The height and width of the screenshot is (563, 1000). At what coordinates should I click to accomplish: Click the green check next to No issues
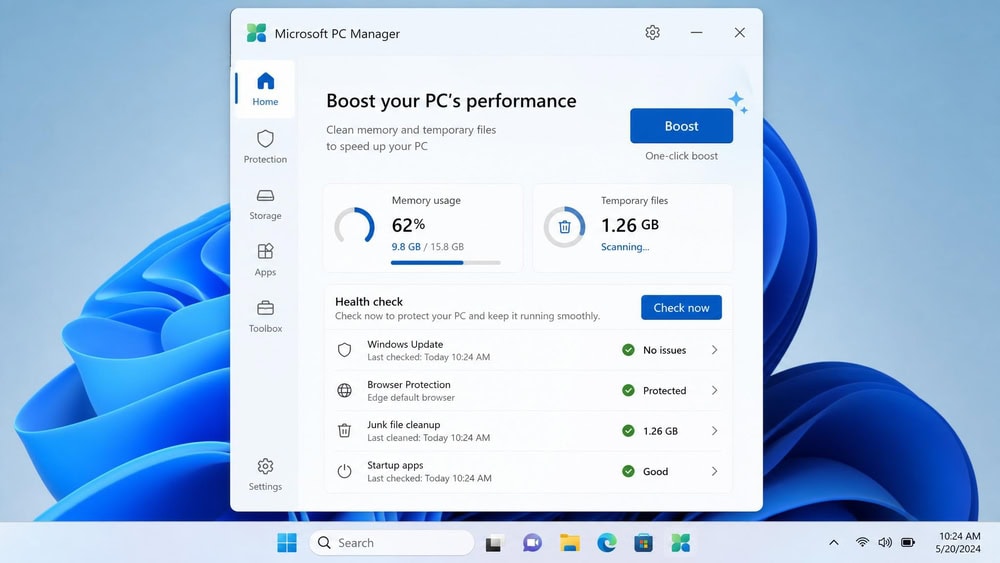pos(628,349)
